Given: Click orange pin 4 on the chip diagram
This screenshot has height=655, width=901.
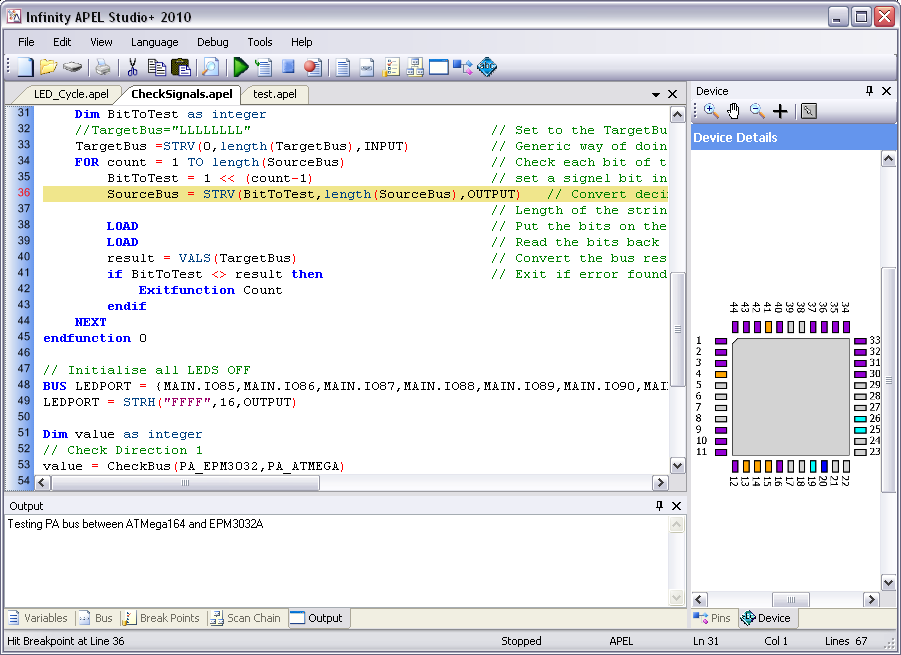Looking at the screenshot, I should point(720,374).
